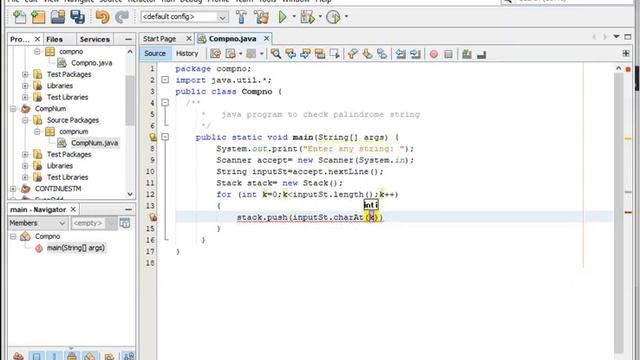
Task: Toggle Navigator show static members button
Action: click(x=54, y=356)
